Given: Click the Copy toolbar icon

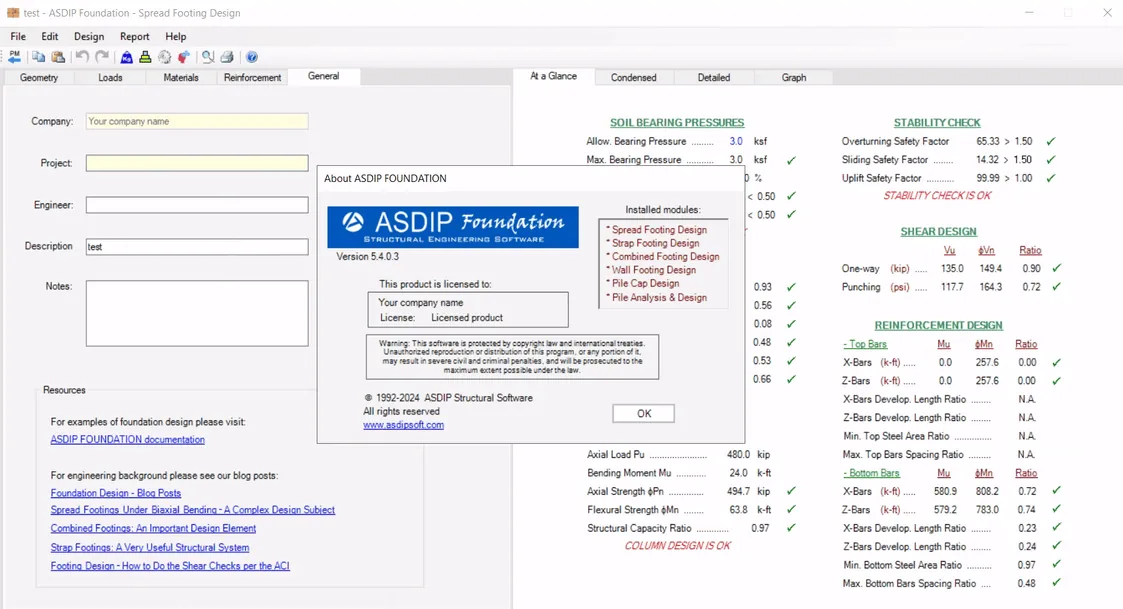Looking at the screenshot, I should 39,57.
